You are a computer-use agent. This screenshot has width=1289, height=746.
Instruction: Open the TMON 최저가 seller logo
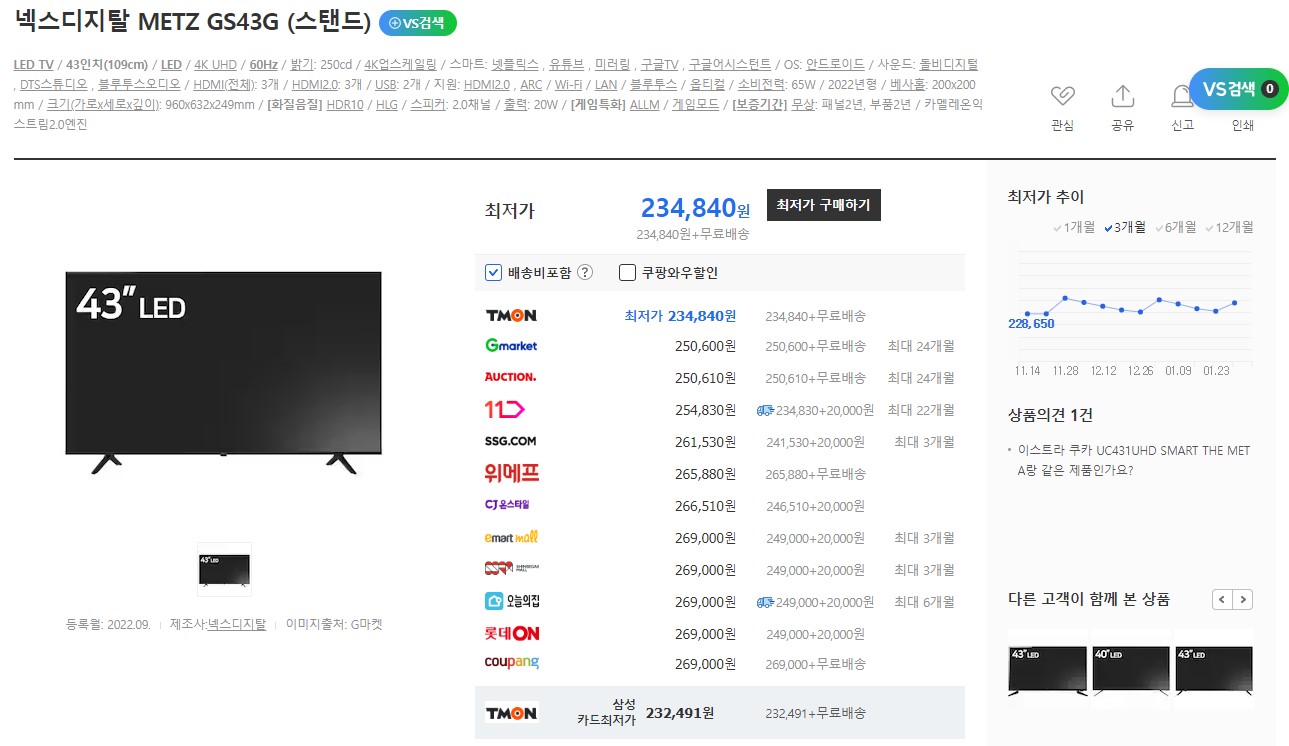(x=511, y=315)
